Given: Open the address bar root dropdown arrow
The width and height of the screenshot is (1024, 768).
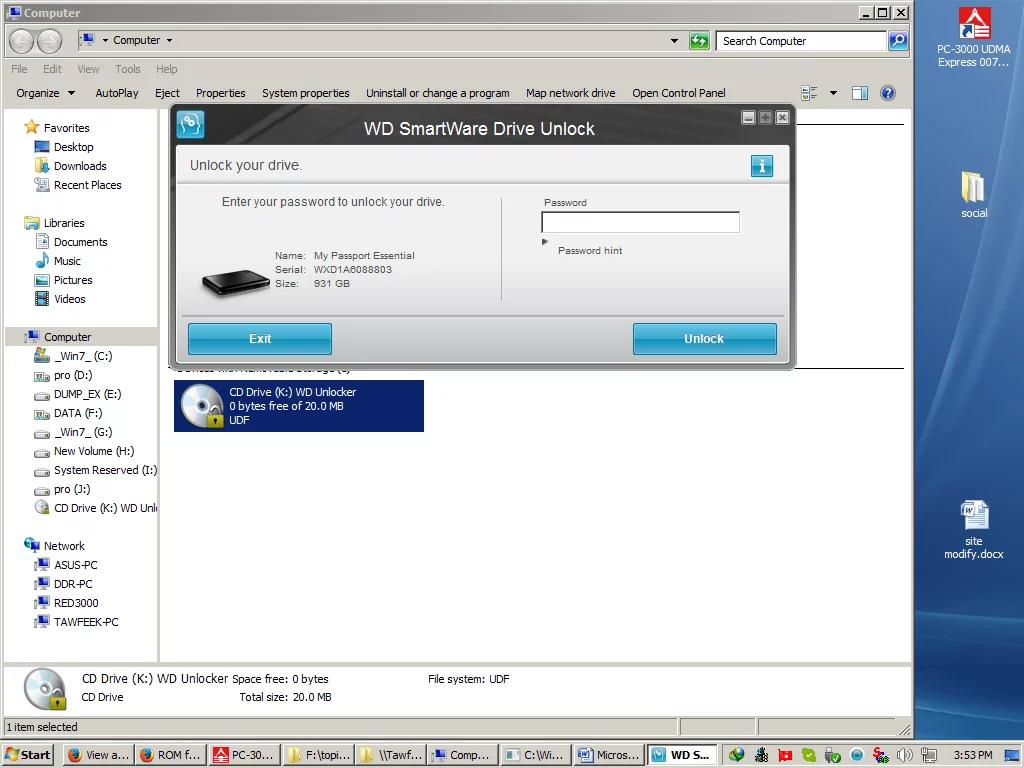Looking at the screenshot, I should (104, 40).
